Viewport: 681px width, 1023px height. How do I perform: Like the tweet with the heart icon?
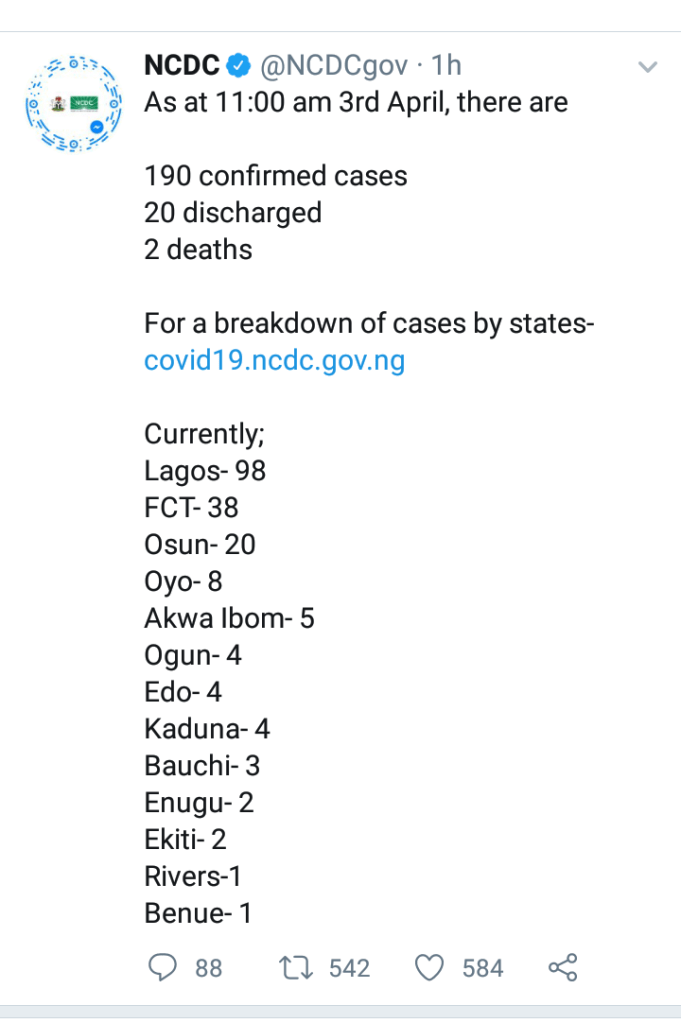[x=429, y=967]
